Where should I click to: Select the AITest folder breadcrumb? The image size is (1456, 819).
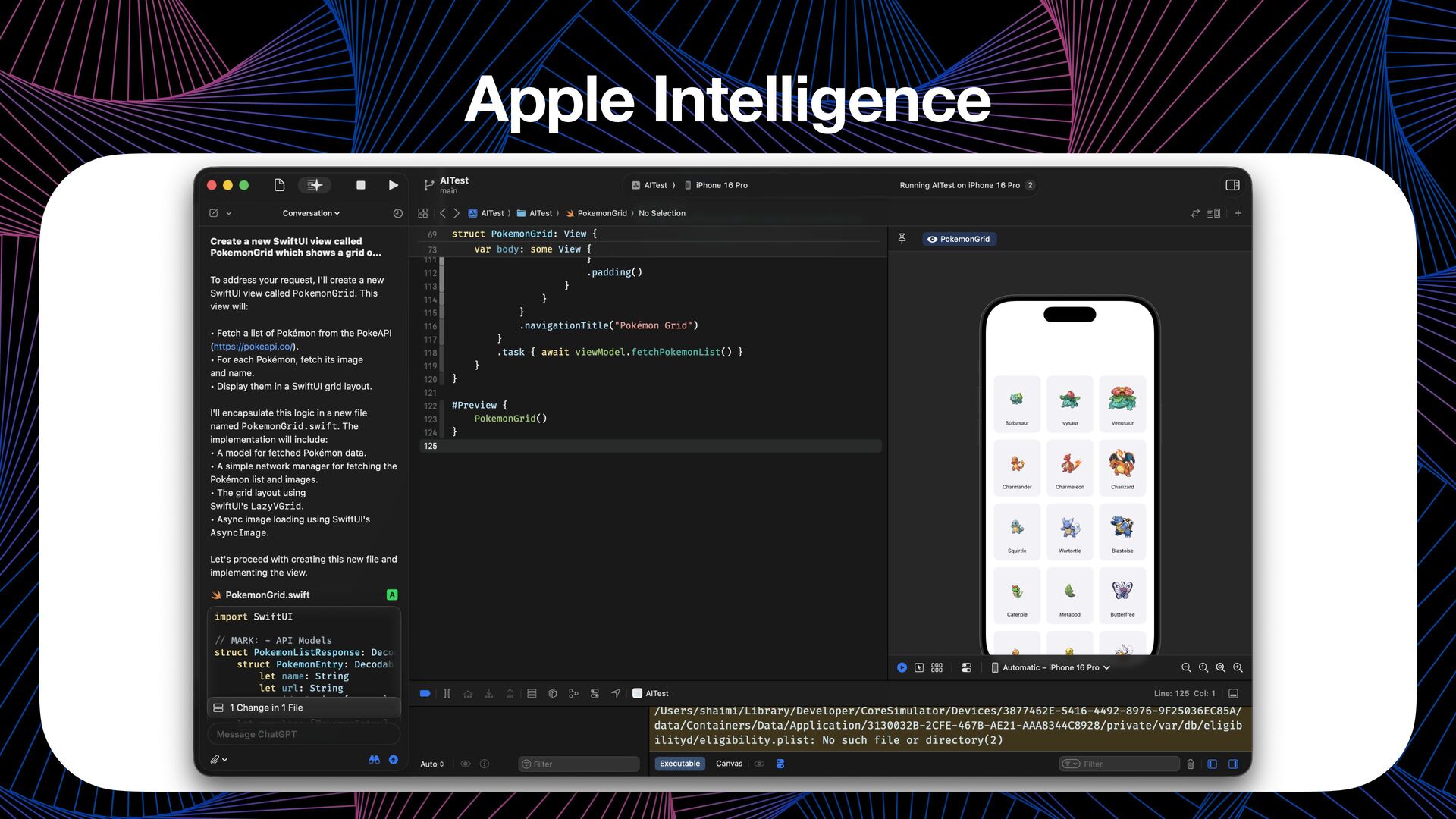[535, 213]
